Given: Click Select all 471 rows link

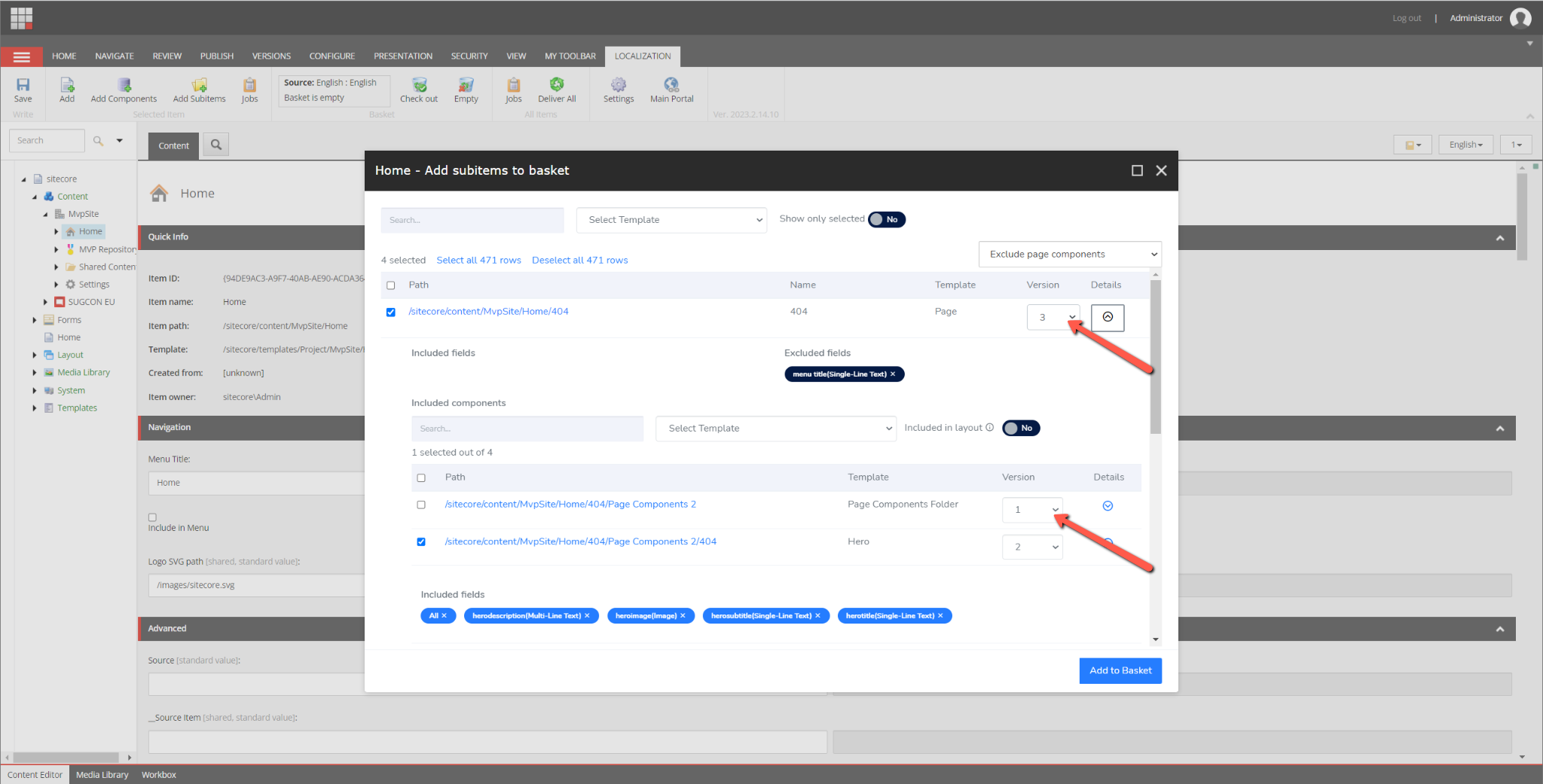Looking at the screenshot, I should (x=478, y=261).
